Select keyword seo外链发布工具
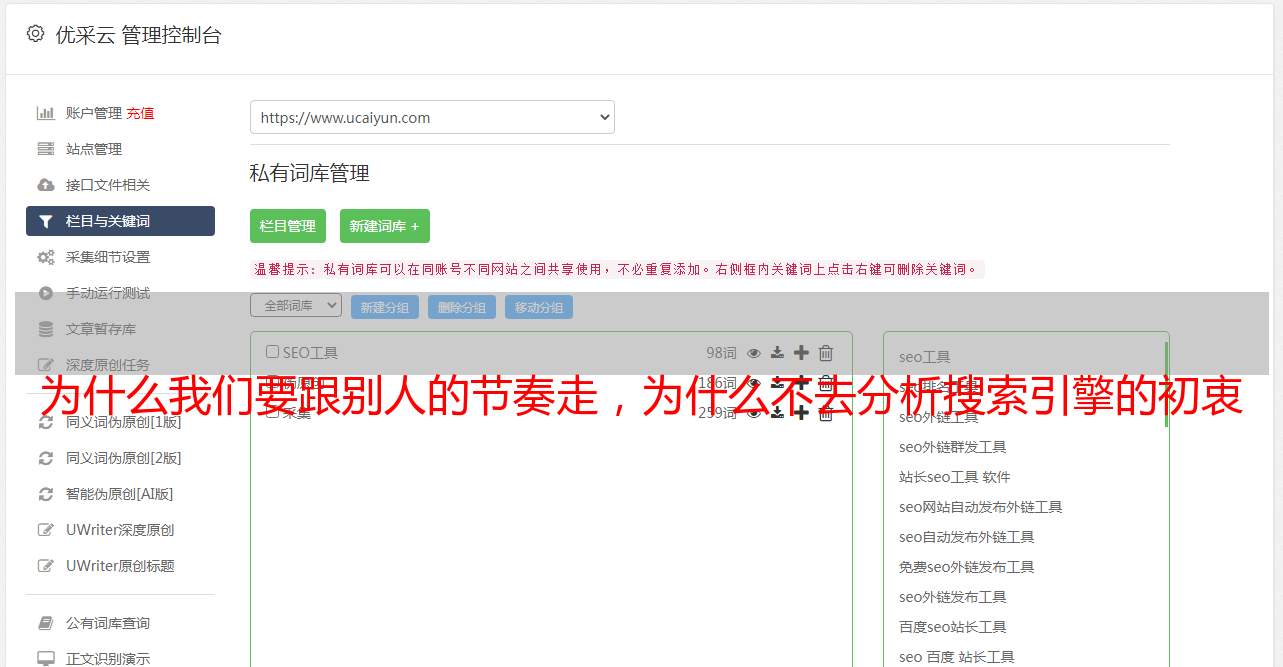The width and height of the screenshot is (1283, 667). [953, 597]
